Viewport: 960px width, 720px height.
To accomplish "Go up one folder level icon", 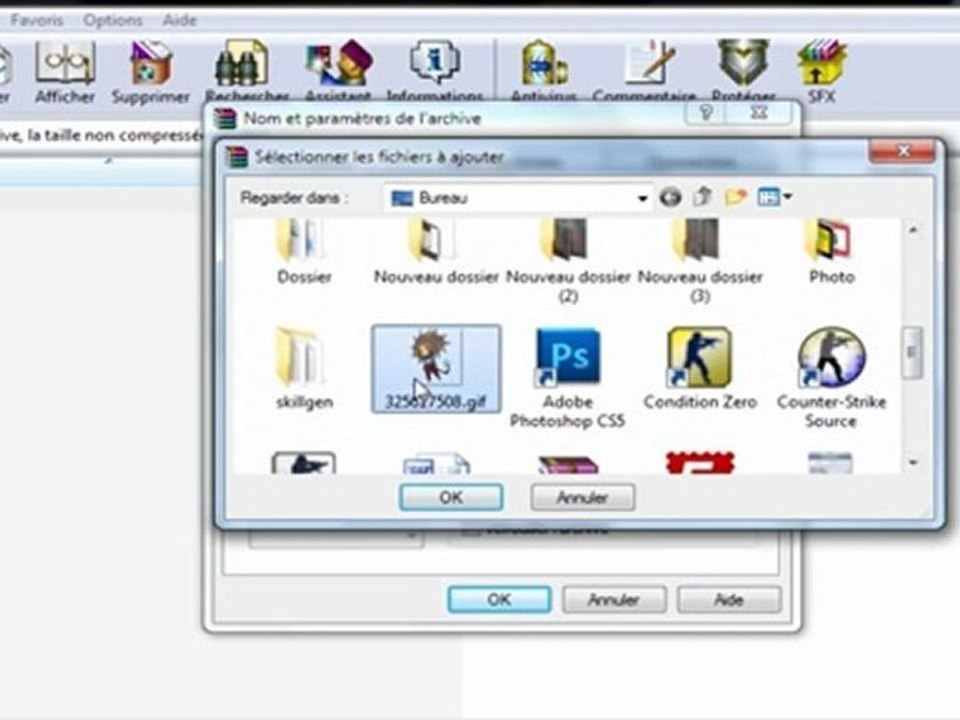I will [703, 197].
